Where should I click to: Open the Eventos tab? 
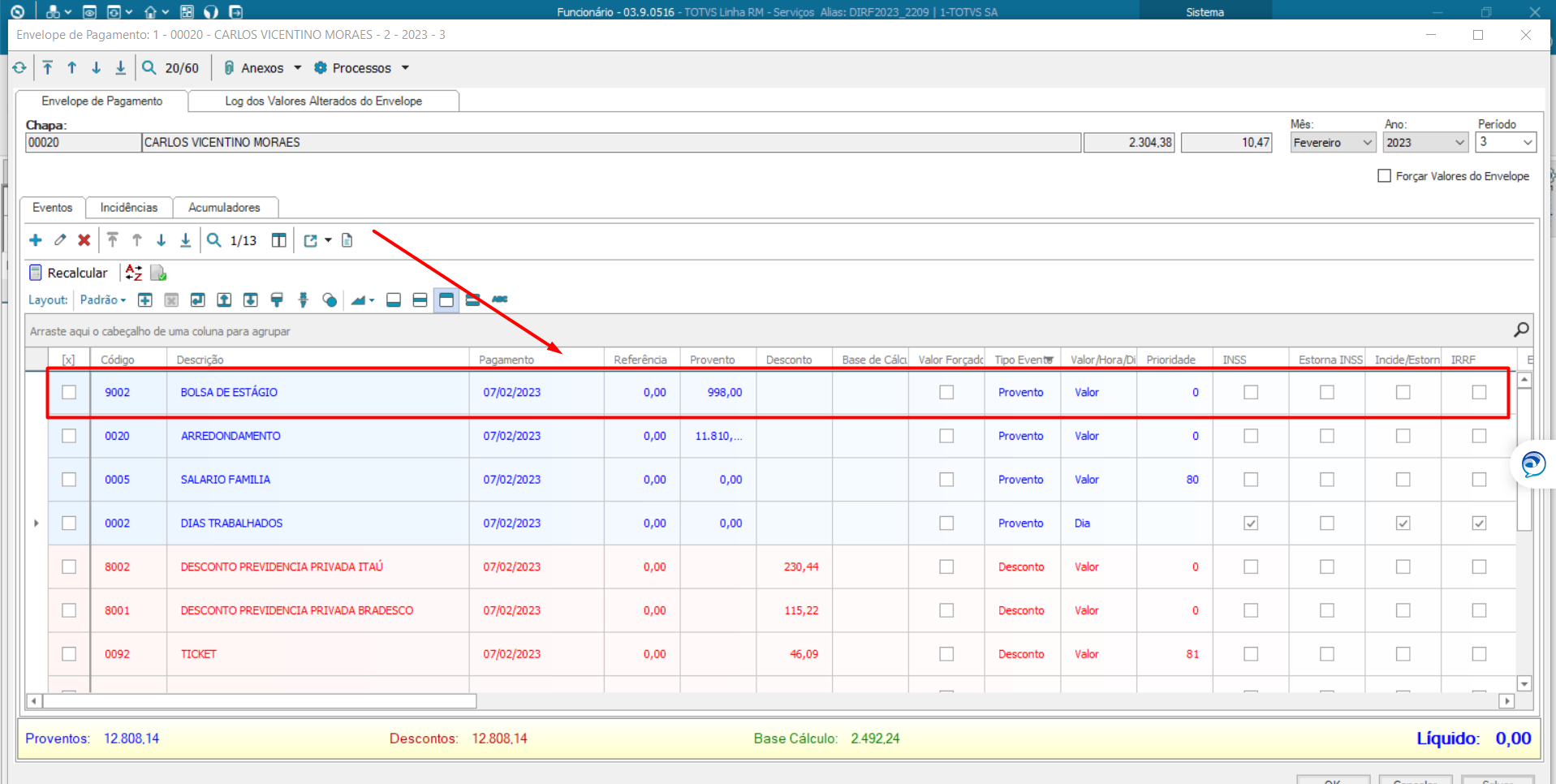coord(53,208)
